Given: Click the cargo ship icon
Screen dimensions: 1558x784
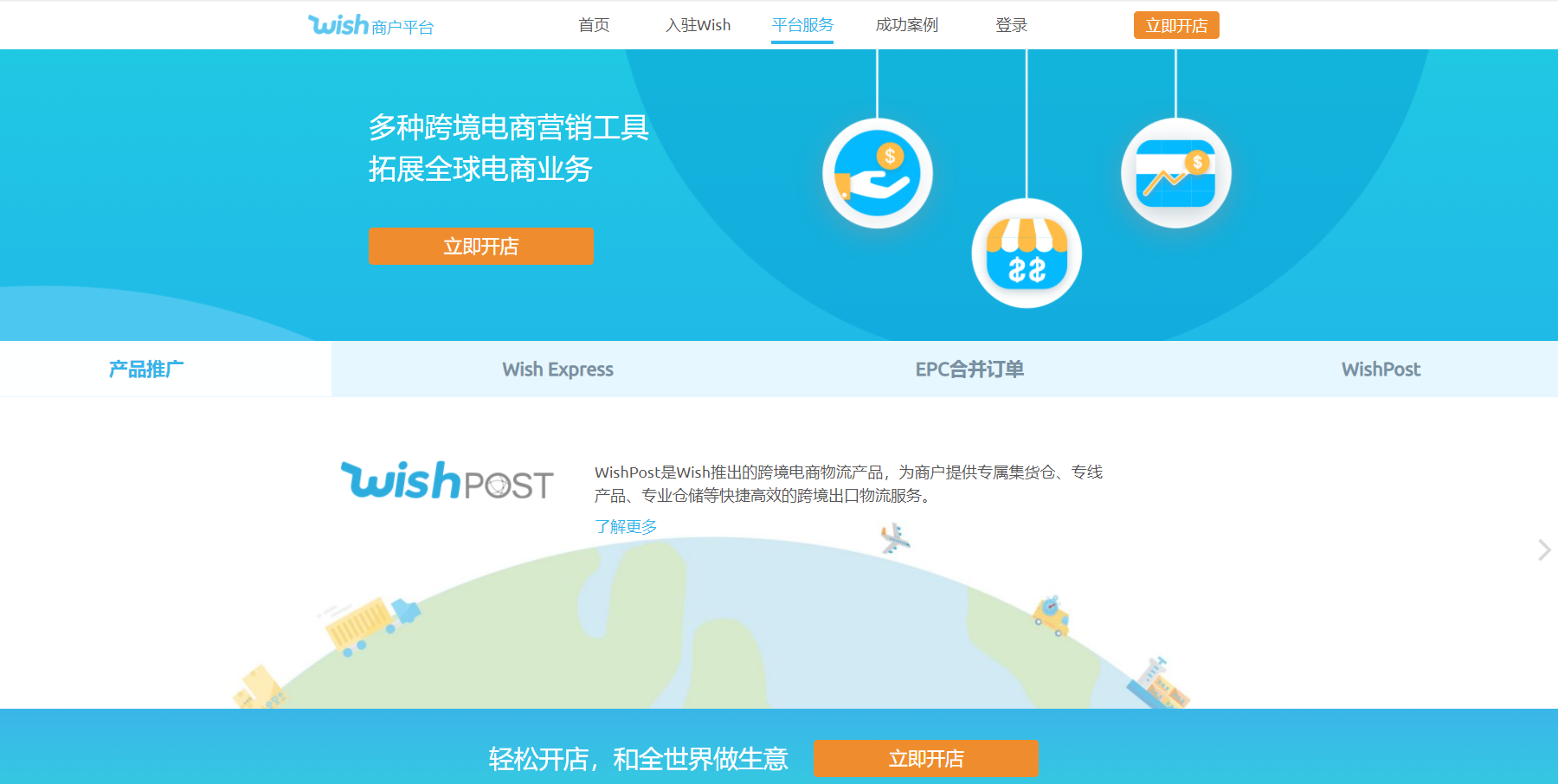Looking at the screenshot, I should [1157, 684].
